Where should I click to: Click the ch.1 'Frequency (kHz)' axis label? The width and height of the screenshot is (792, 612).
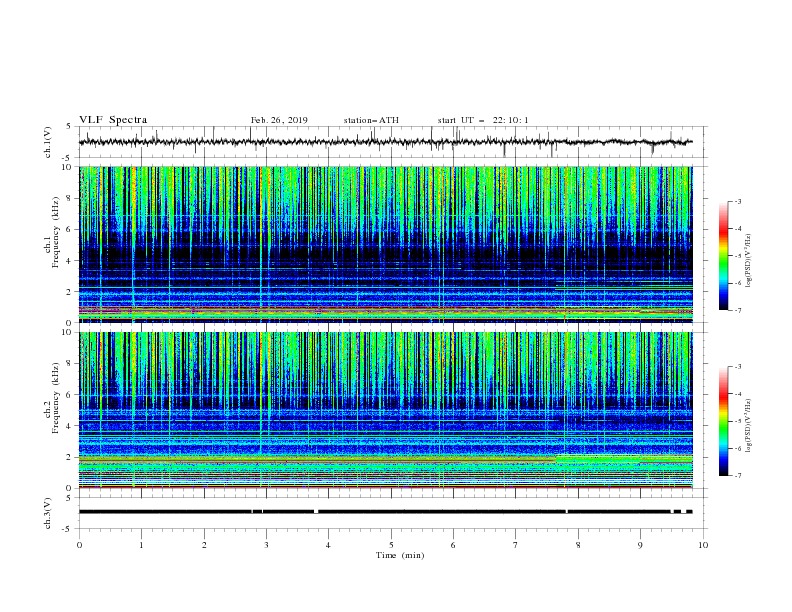point(56,233)
